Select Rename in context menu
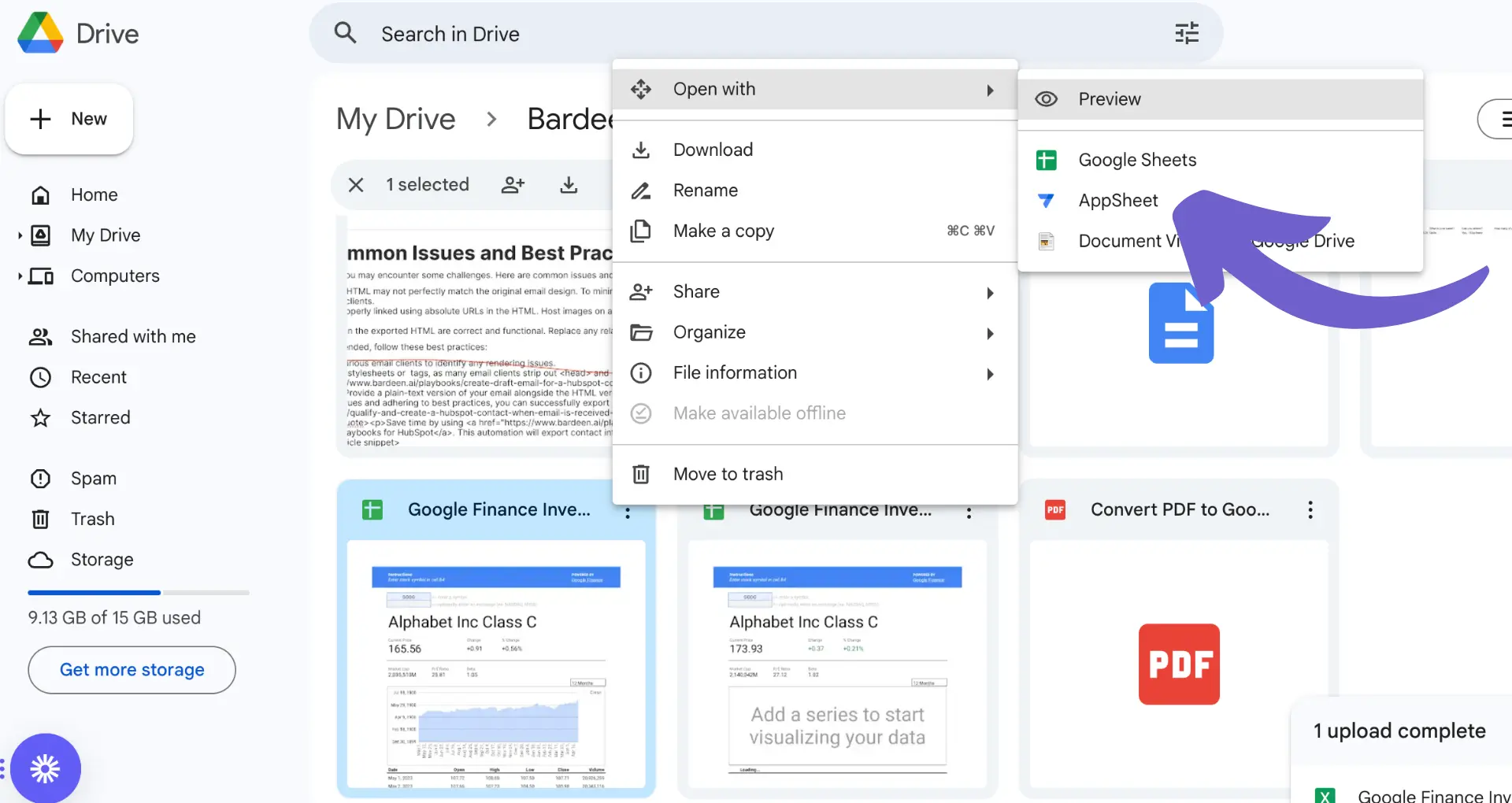 click(x=814, y=191)
